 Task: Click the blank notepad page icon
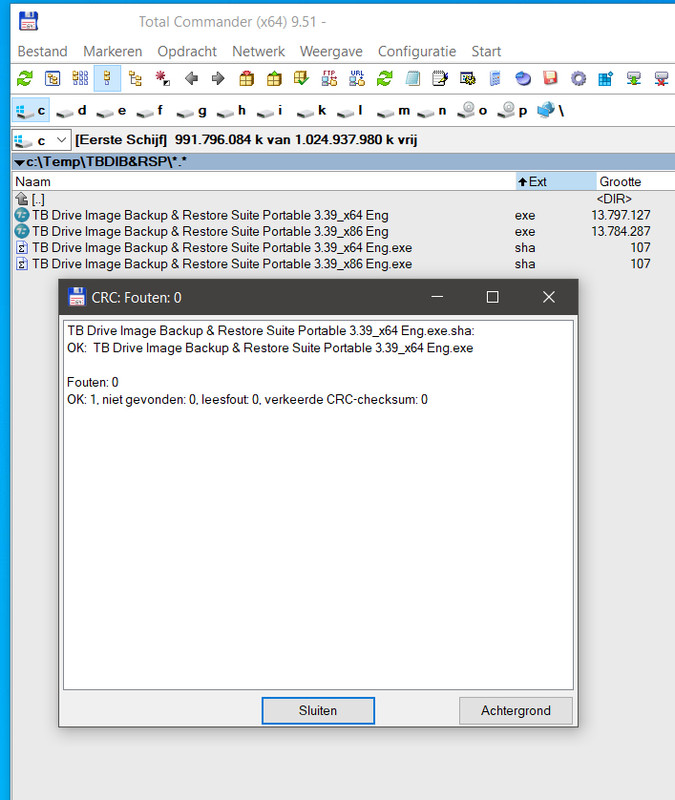pyautogui.click(x=412, y=79)
